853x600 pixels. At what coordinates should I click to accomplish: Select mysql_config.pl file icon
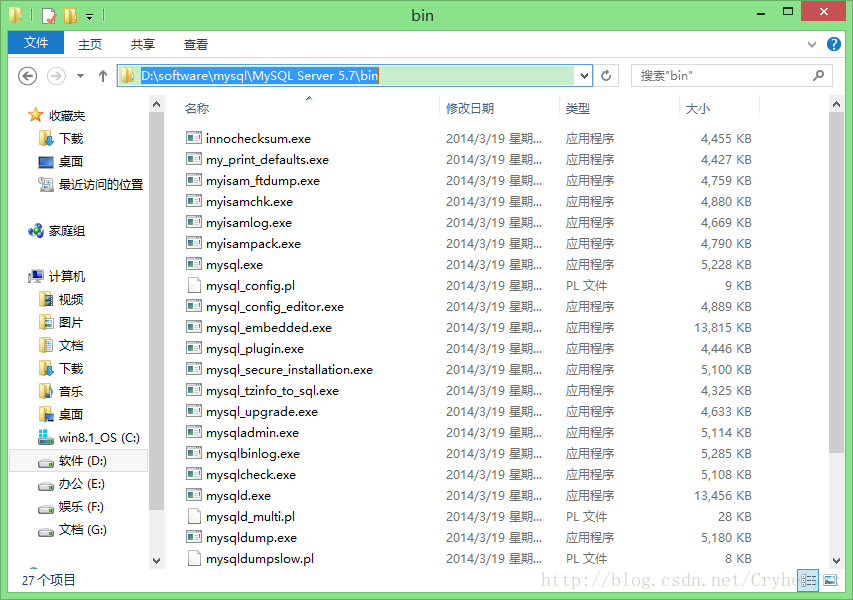[x=194, y=285]
